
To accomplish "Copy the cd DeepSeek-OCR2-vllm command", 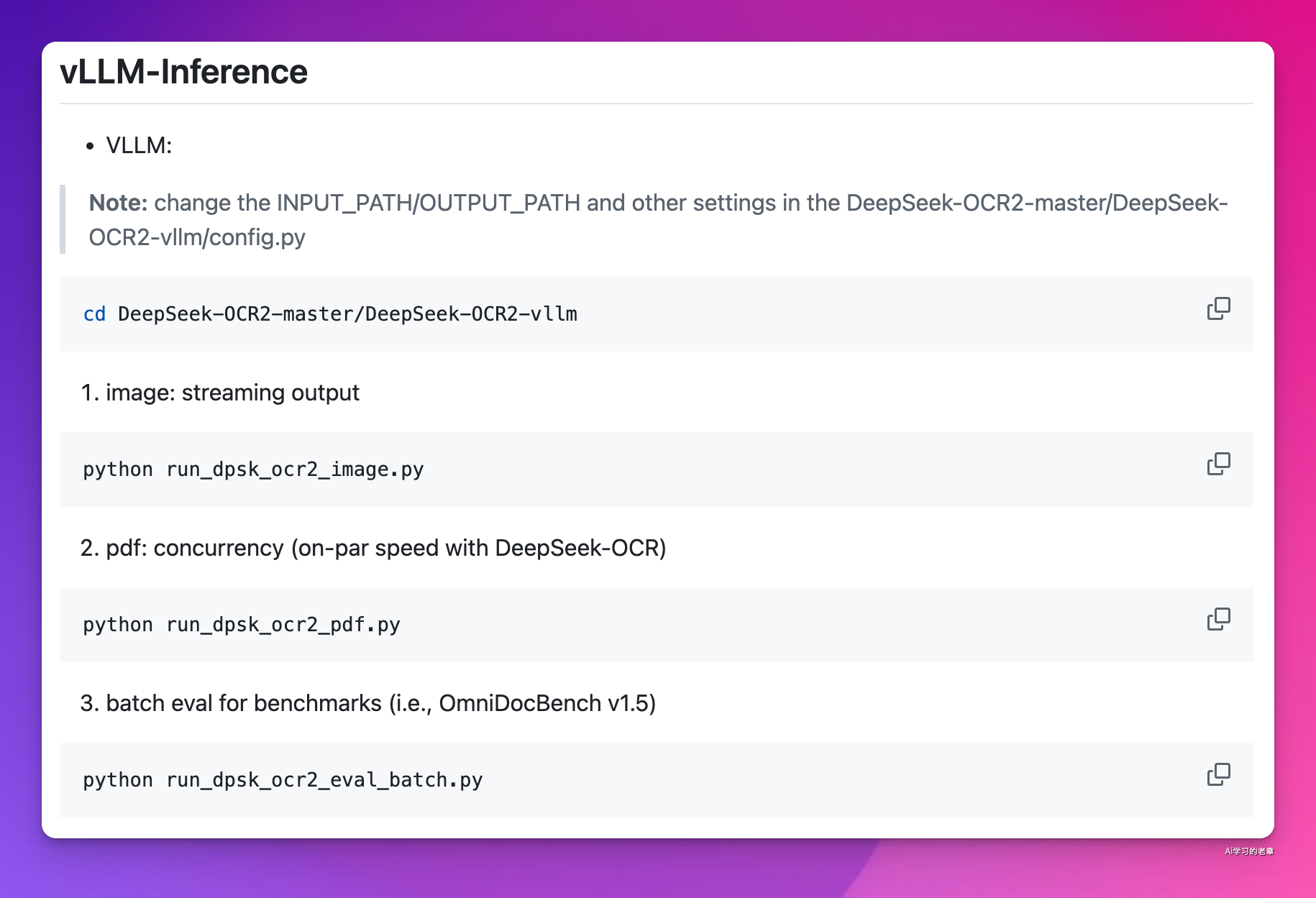I will coord(1218,308).
